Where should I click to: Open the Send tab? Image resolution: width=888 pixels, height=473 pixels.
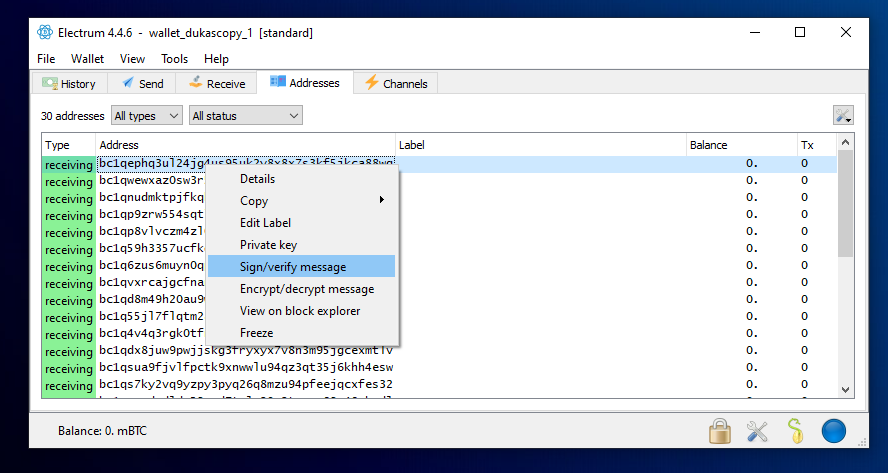point(143,84)
